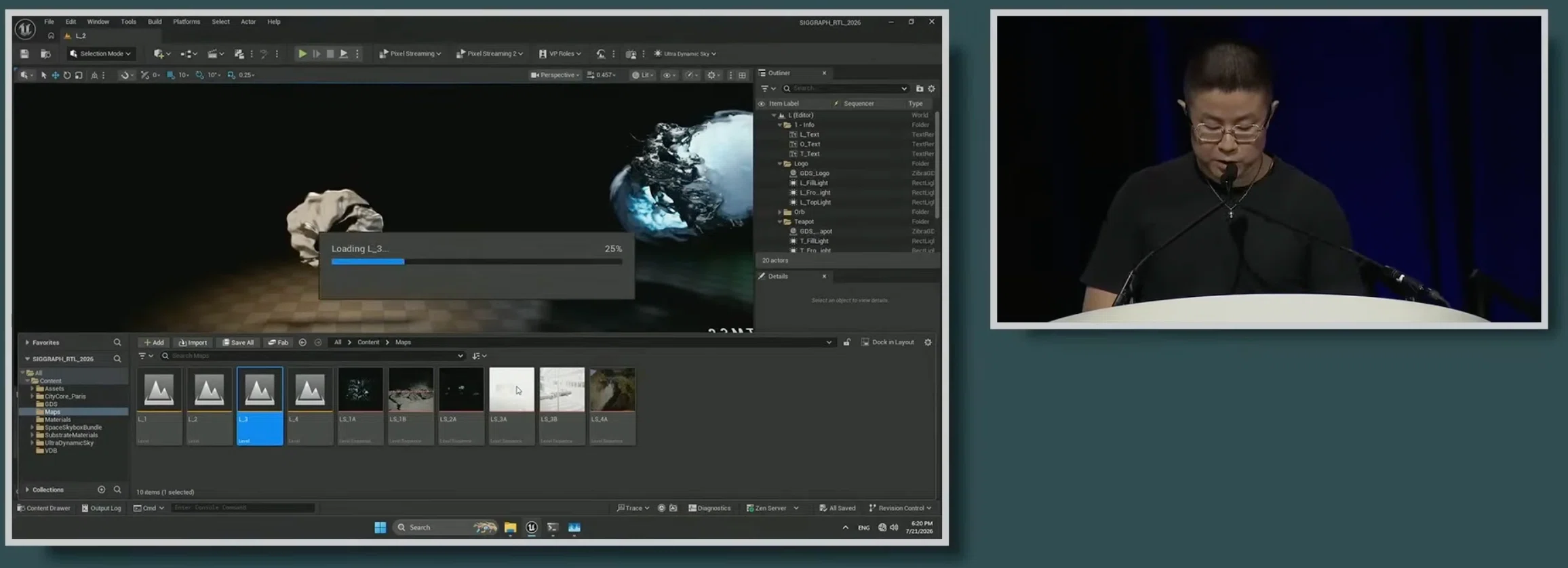Open the Tools menu

[128, 22]
